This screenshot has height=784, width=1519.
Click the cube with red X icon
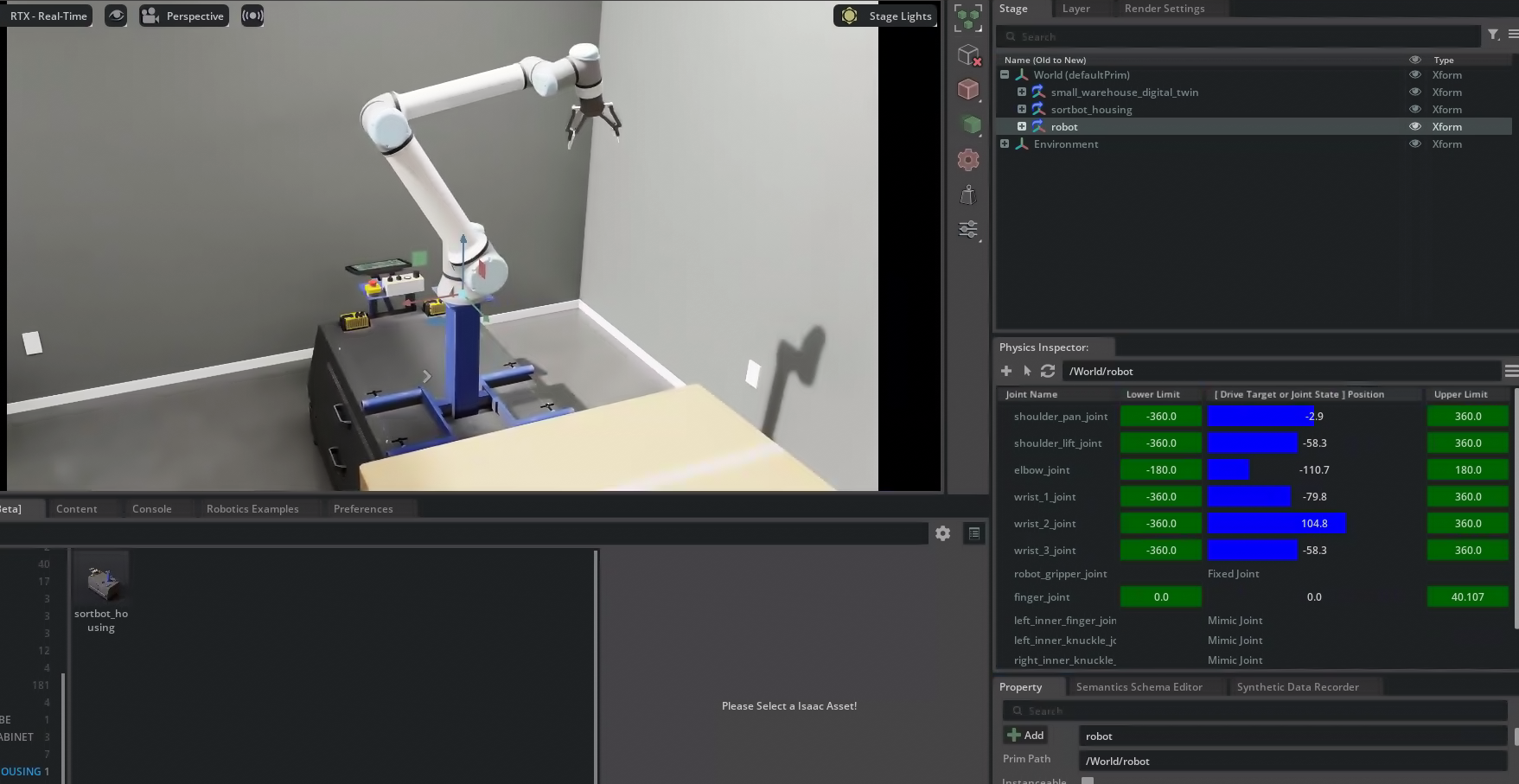[x=969, y=55]
